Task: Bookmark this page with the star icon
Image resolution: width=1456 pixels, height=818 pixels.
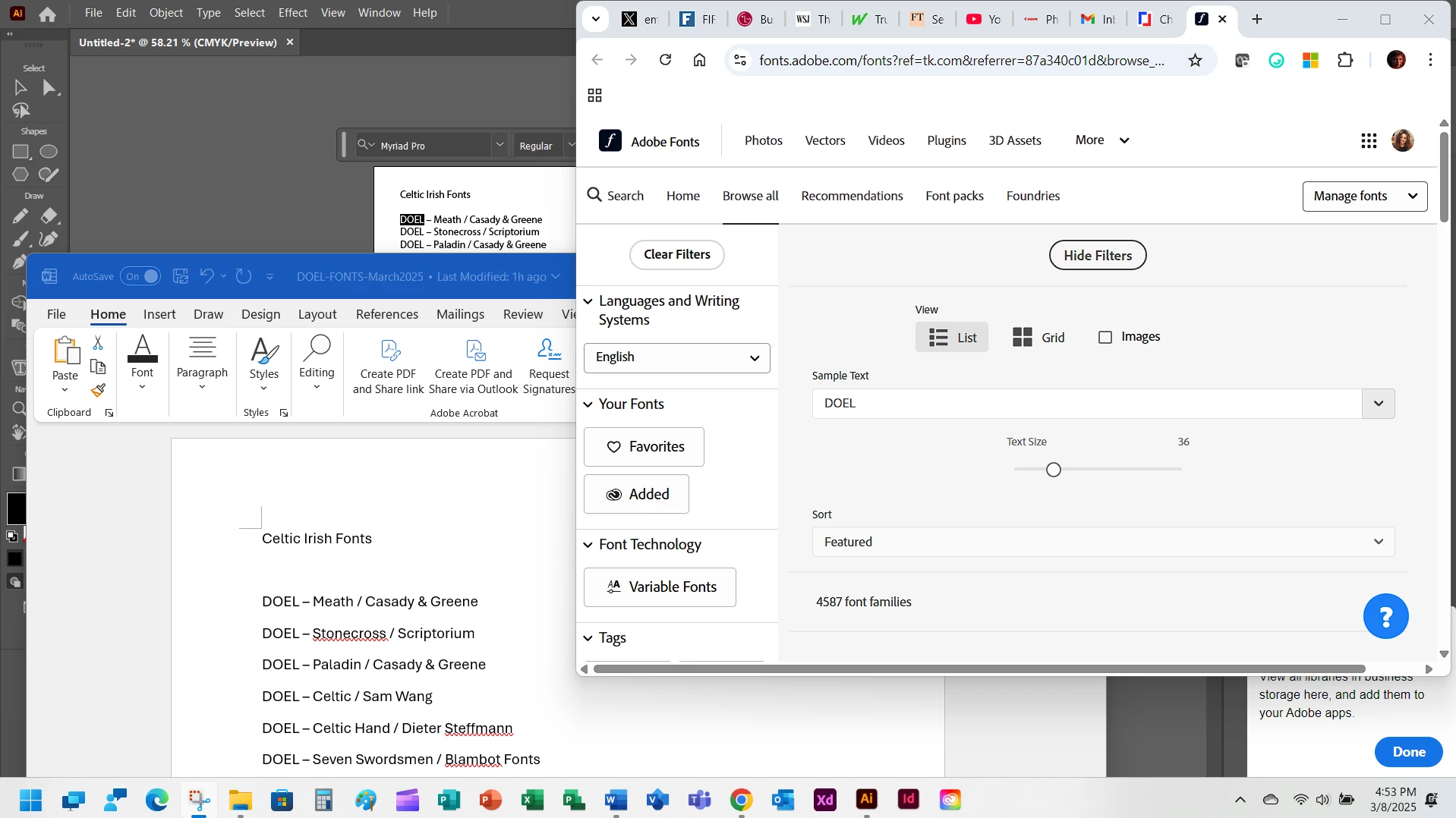Action: (x=1195, y=60)
